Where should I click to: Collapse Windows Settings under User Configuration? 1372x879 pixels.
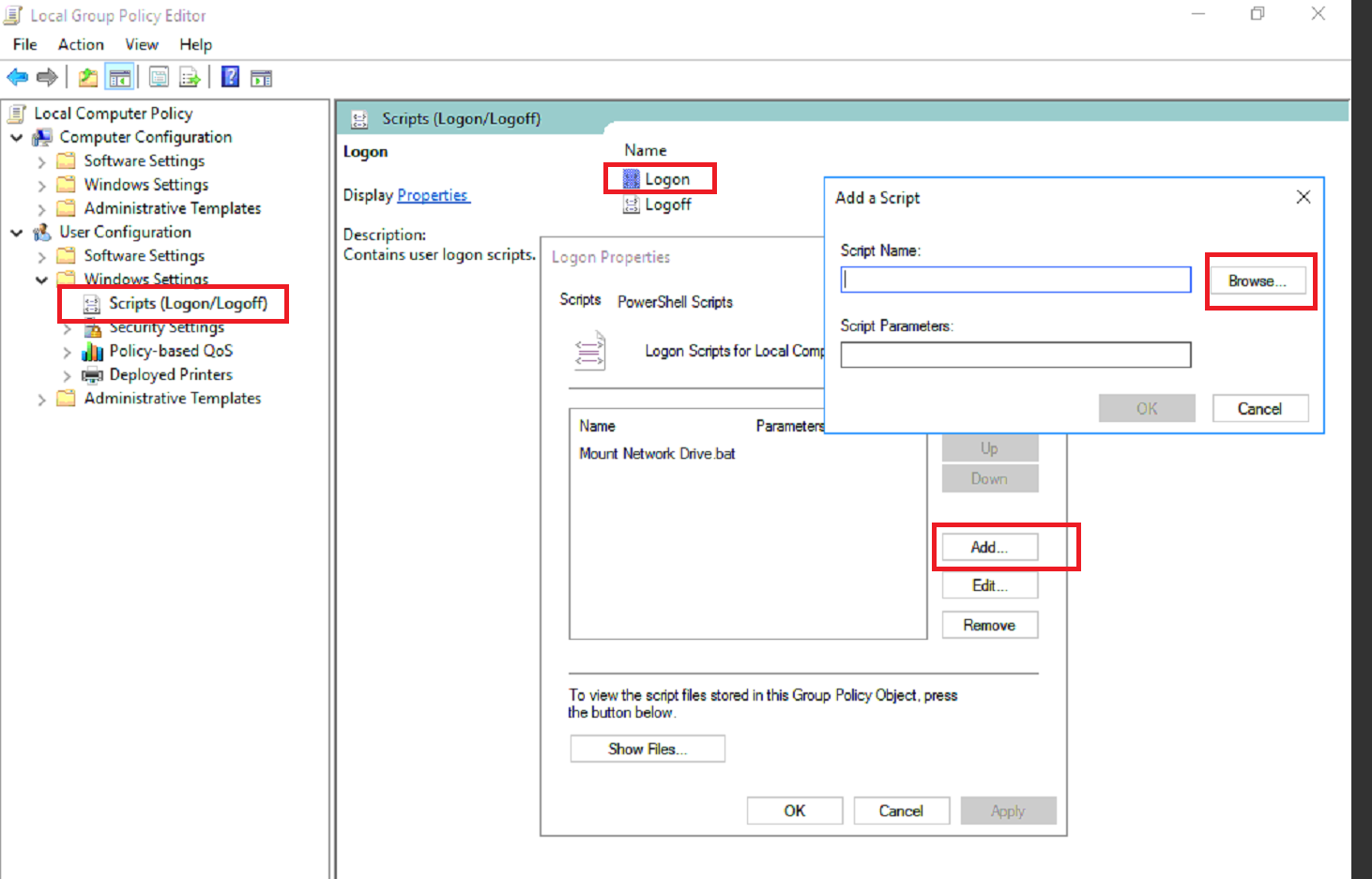(x=41, y=280)
